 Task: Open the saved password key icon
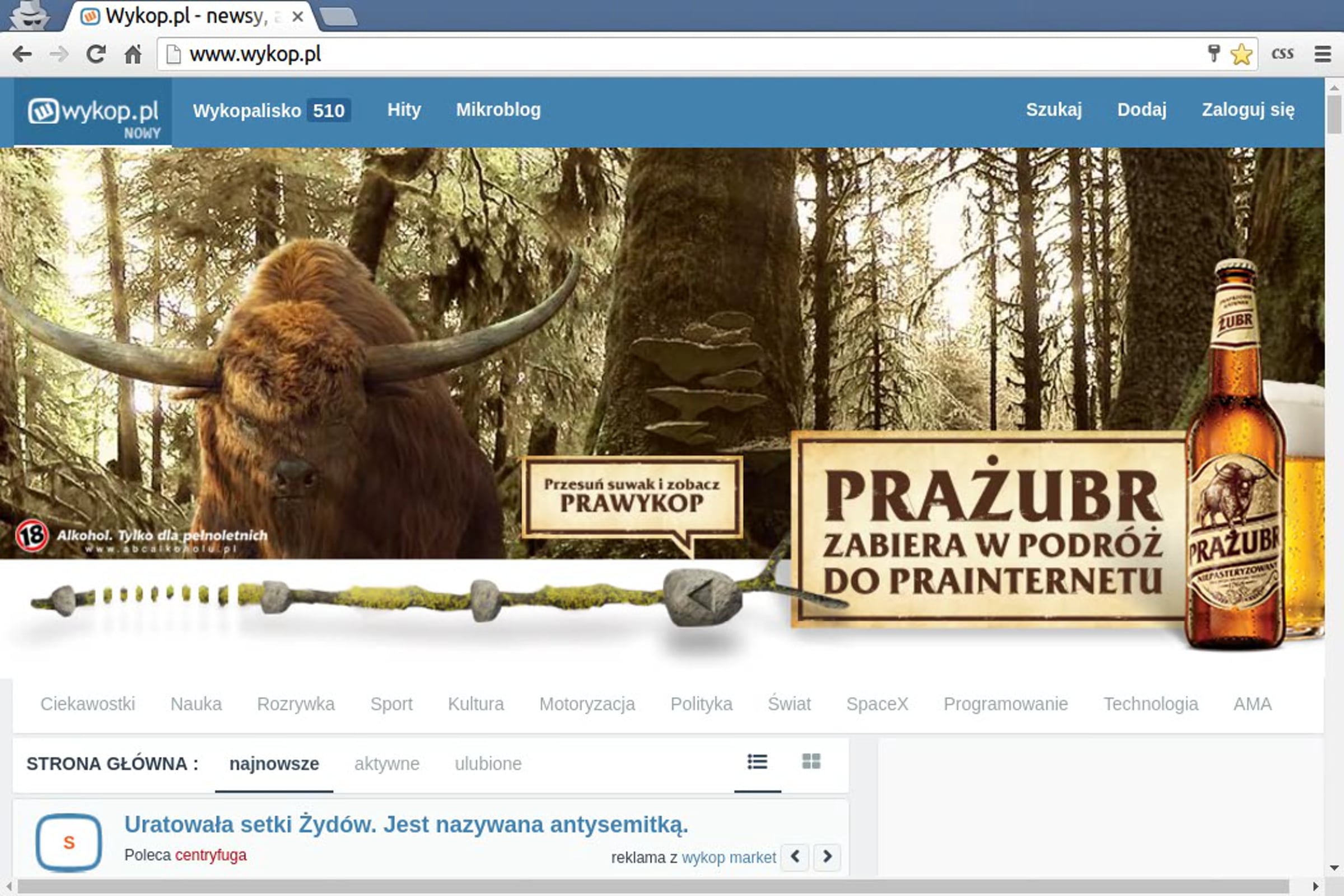[x=1214, y=53]
